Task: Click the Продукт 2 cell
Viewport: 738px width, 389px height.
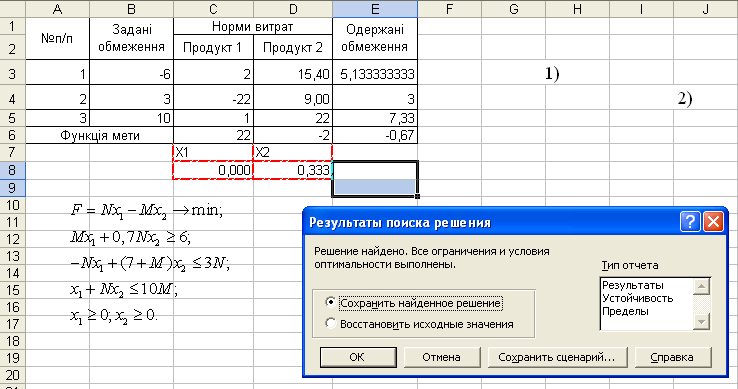Action: pyautogui.click(x=293, y=47)
